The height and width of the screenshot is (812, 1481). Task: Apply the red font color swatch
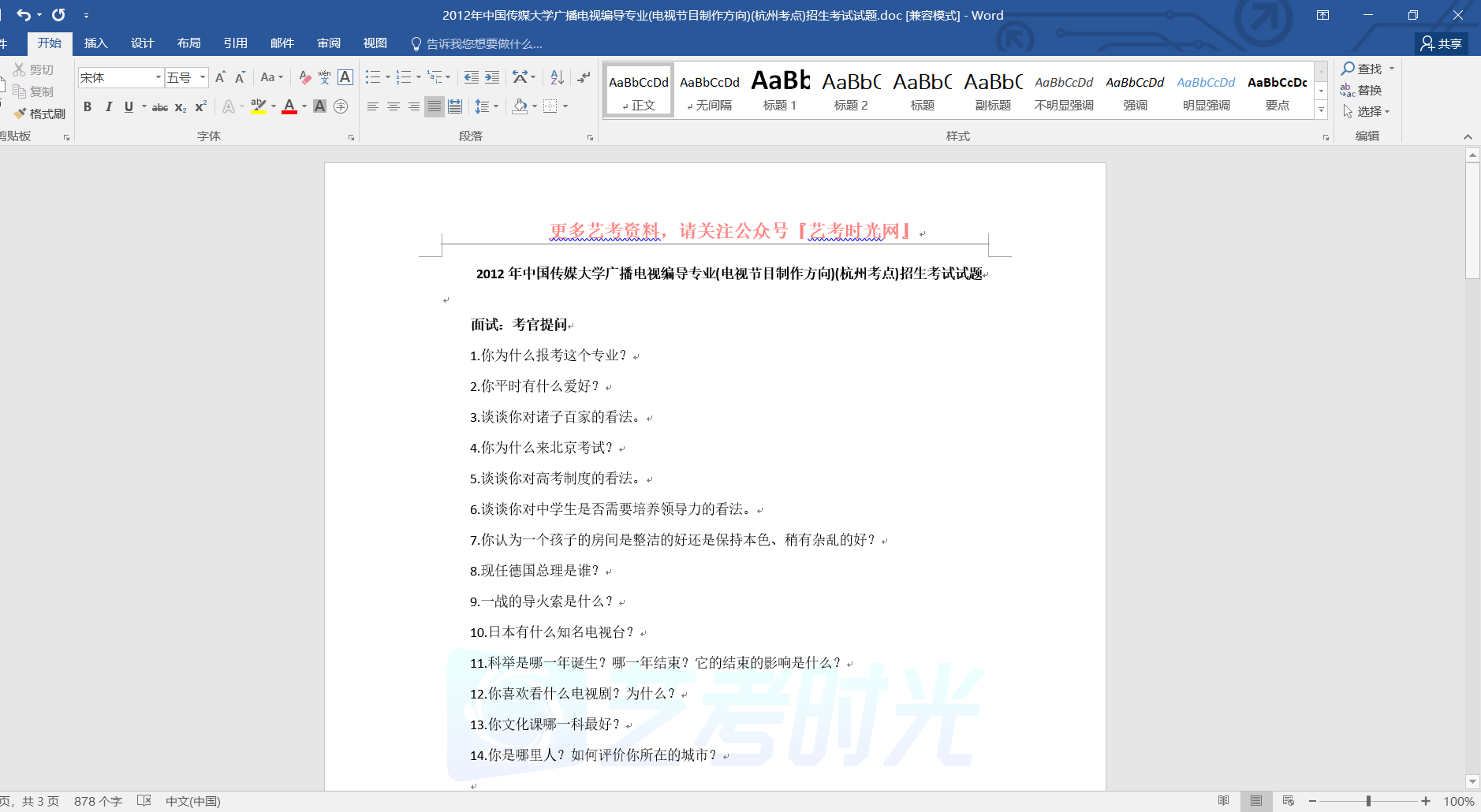coord(289,106)
